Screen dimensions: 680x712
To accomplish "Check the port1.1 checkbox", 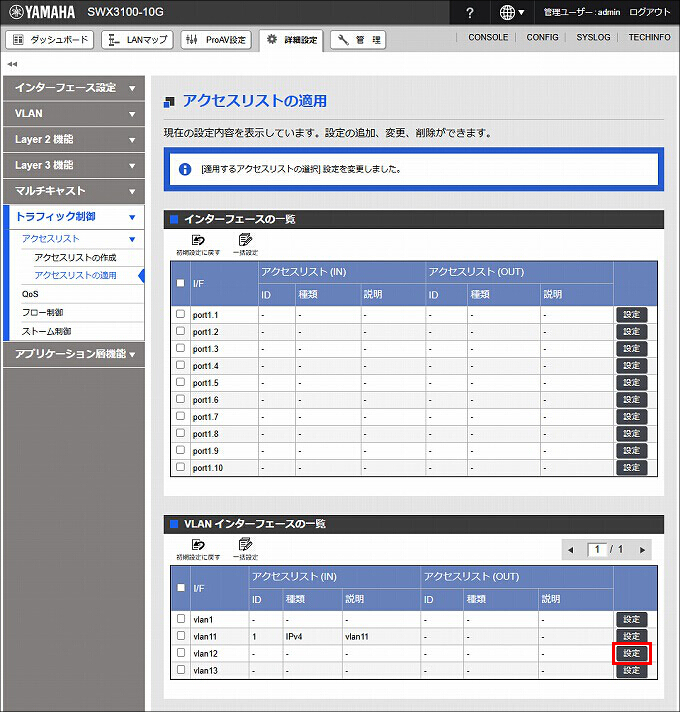I will click(180, 314).
